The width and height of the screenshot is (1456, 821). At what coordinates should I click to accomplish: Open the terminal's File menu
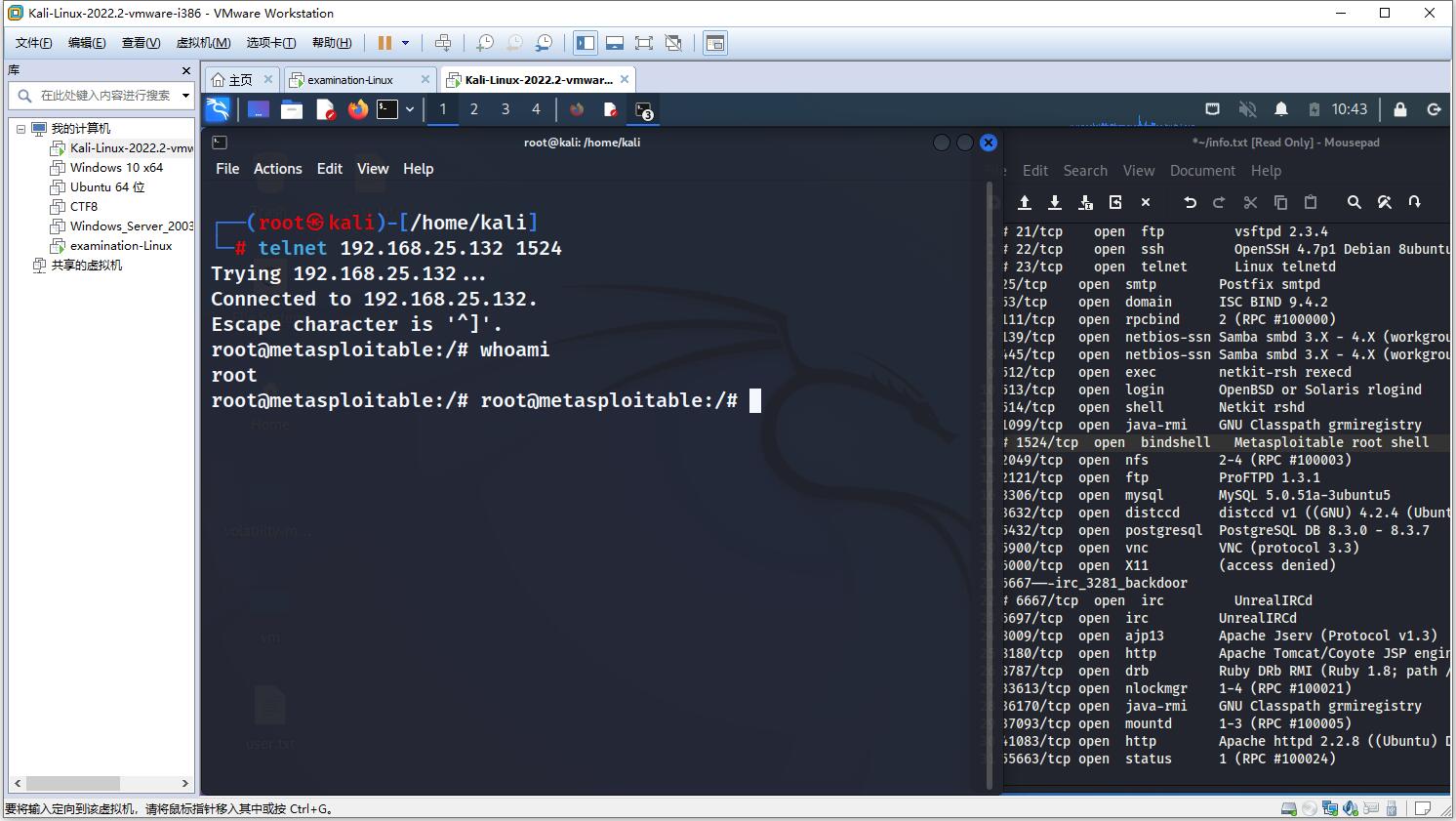227,169
